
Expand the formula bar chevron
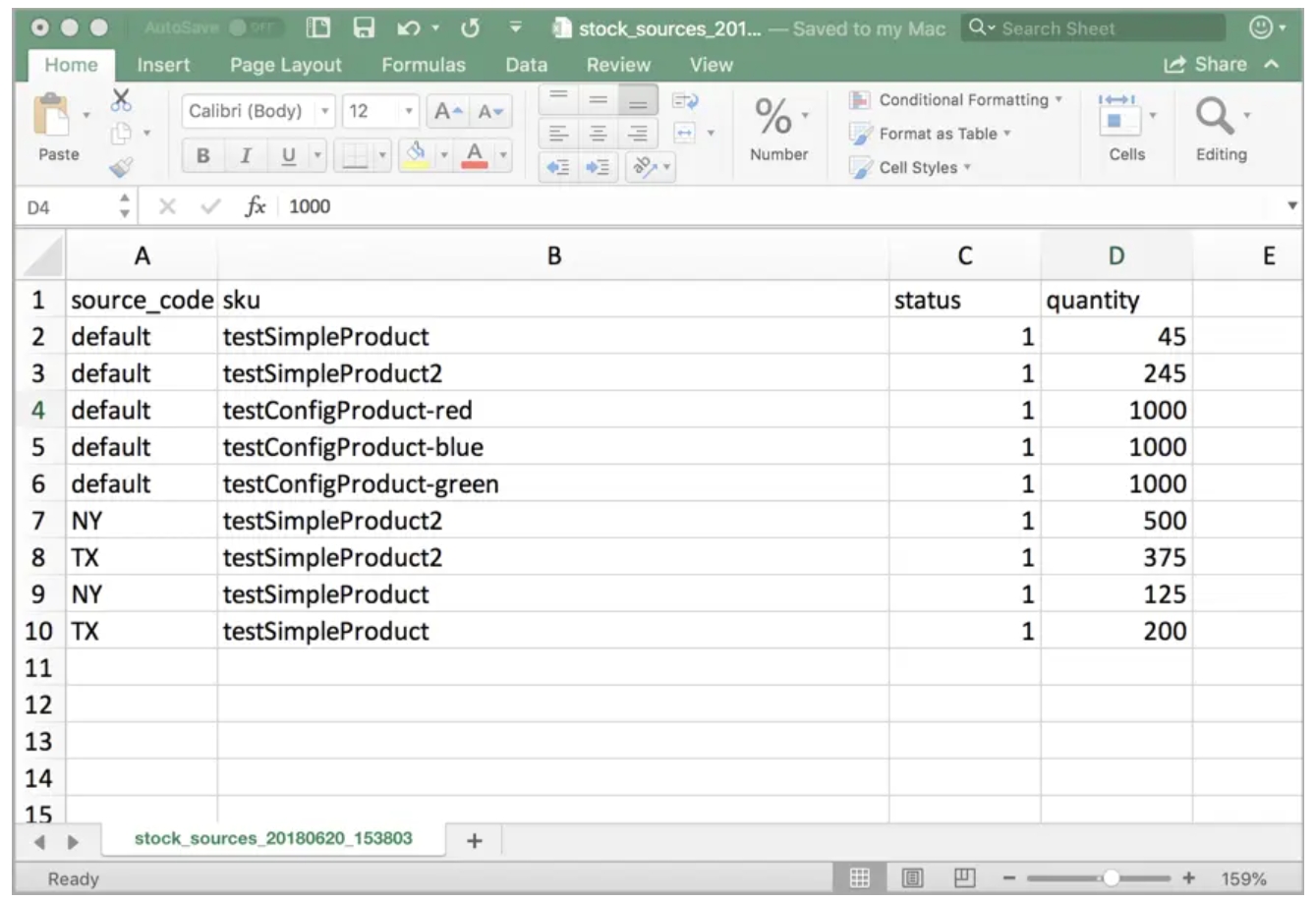[1291, 206]
